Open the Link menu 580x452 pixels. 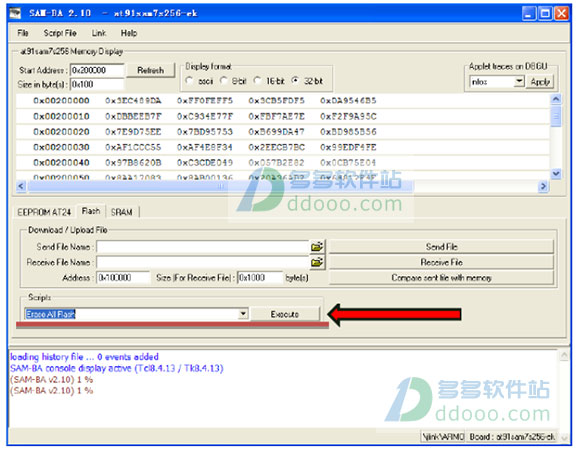[99, 33]
